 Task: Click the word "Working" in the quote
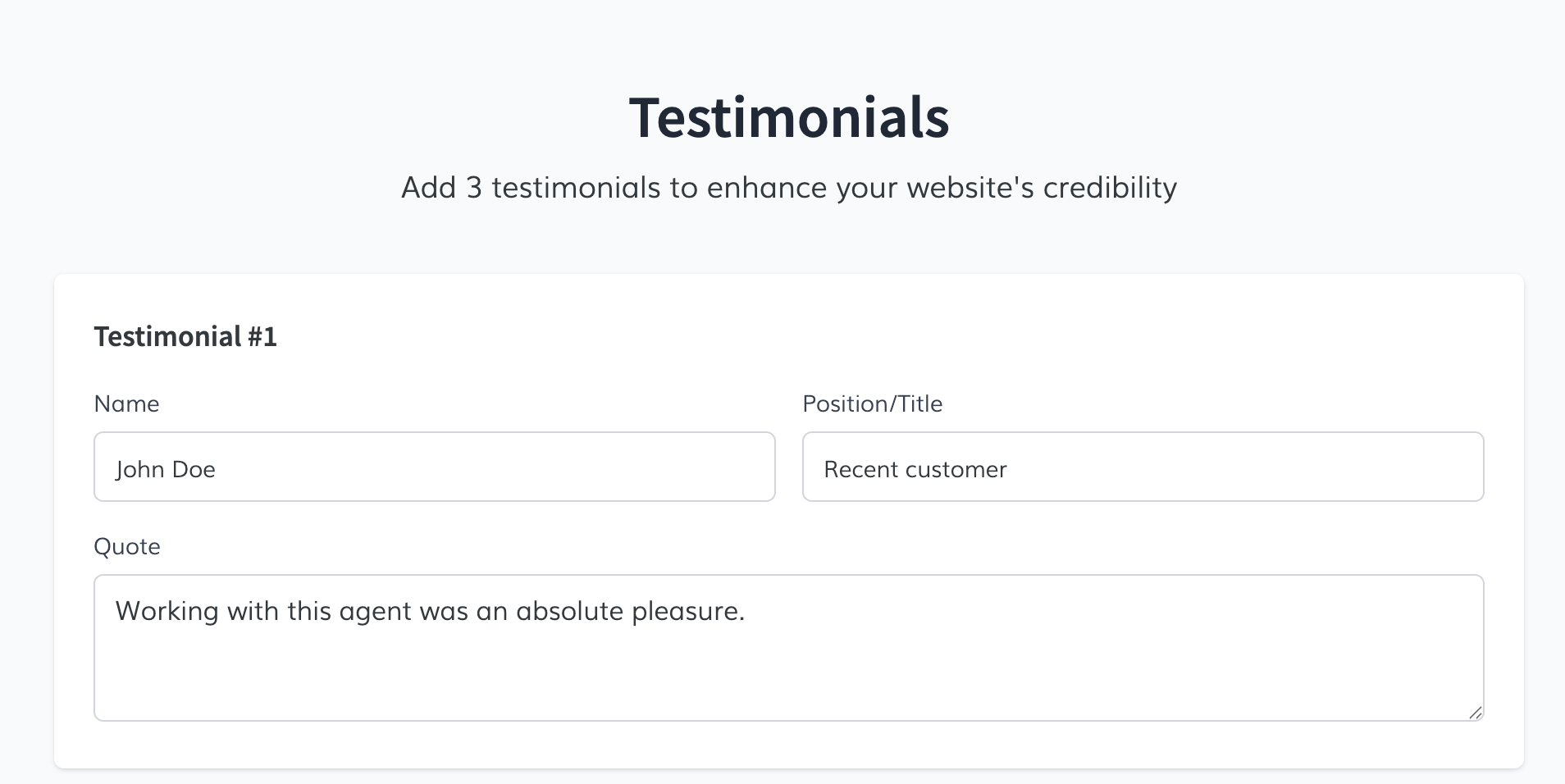click(x=167, y=612)
